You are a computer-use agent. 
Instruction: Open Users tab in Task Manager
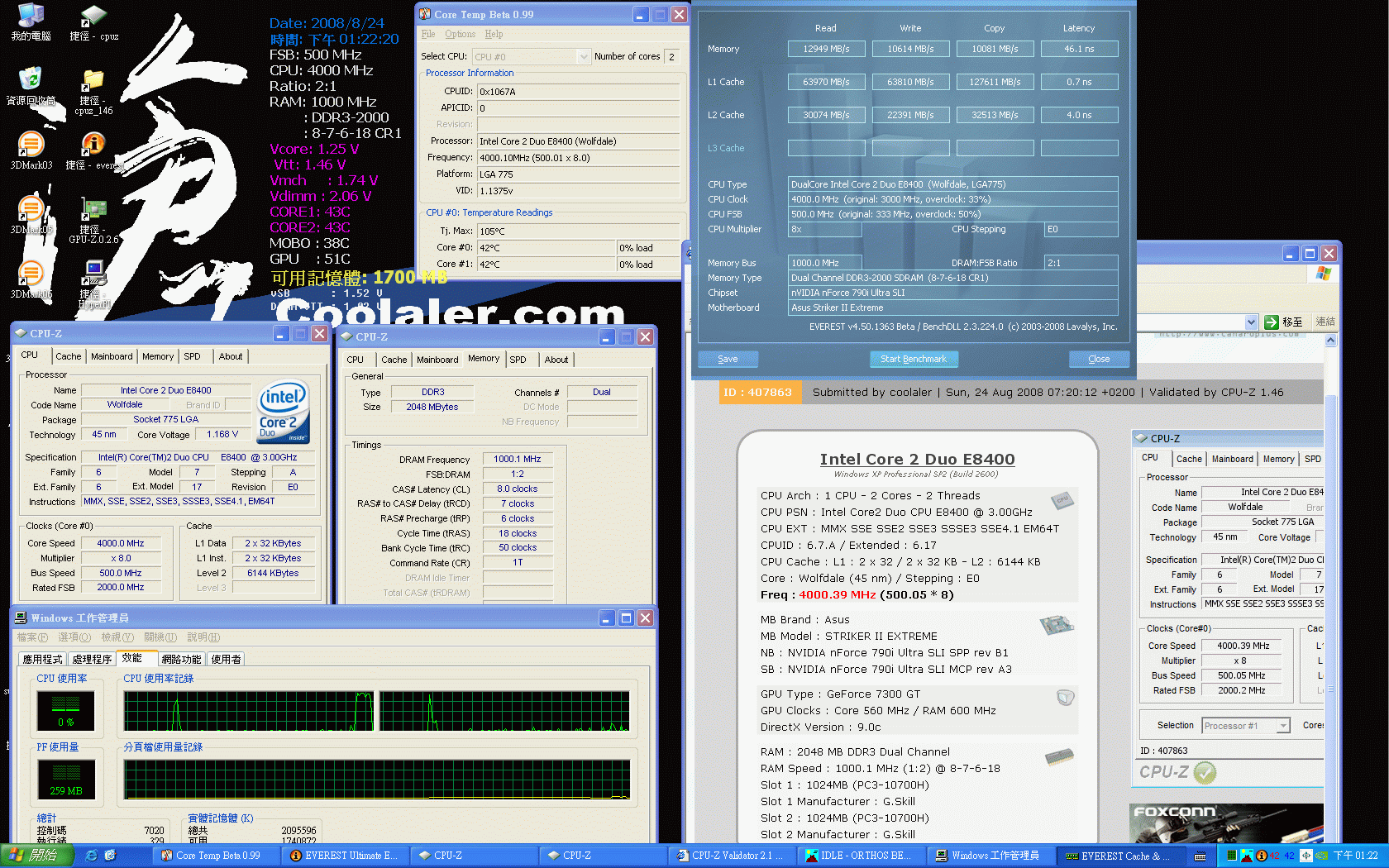click(x=226, y=659)
